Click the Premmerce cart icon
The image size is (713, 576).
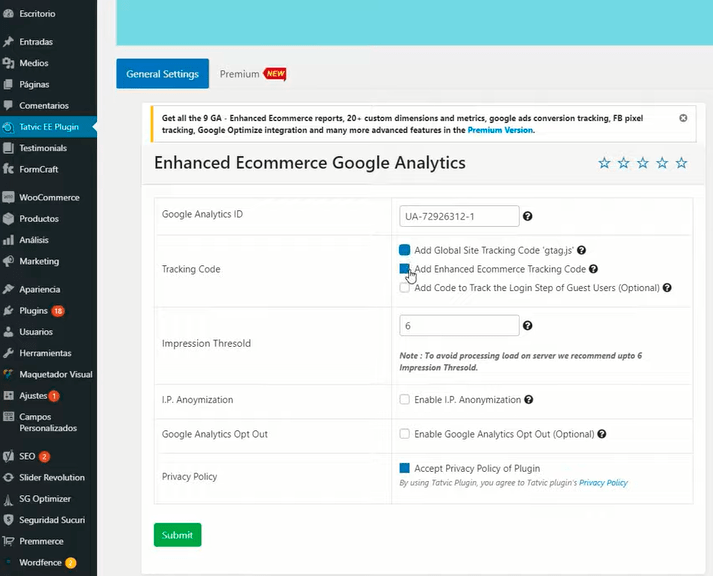pyautogui.click(x=8, y=541)
